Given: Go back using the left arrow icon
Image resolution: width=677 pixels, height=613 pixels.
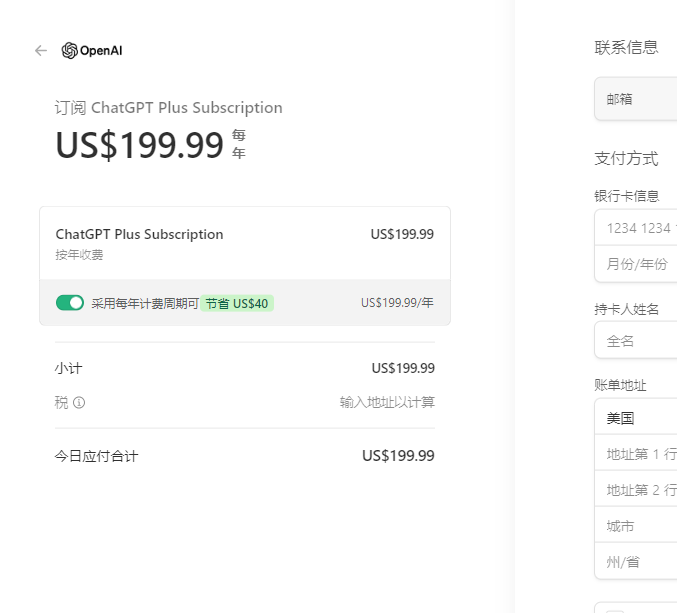Looking at the screenshot, I should 41,51.
